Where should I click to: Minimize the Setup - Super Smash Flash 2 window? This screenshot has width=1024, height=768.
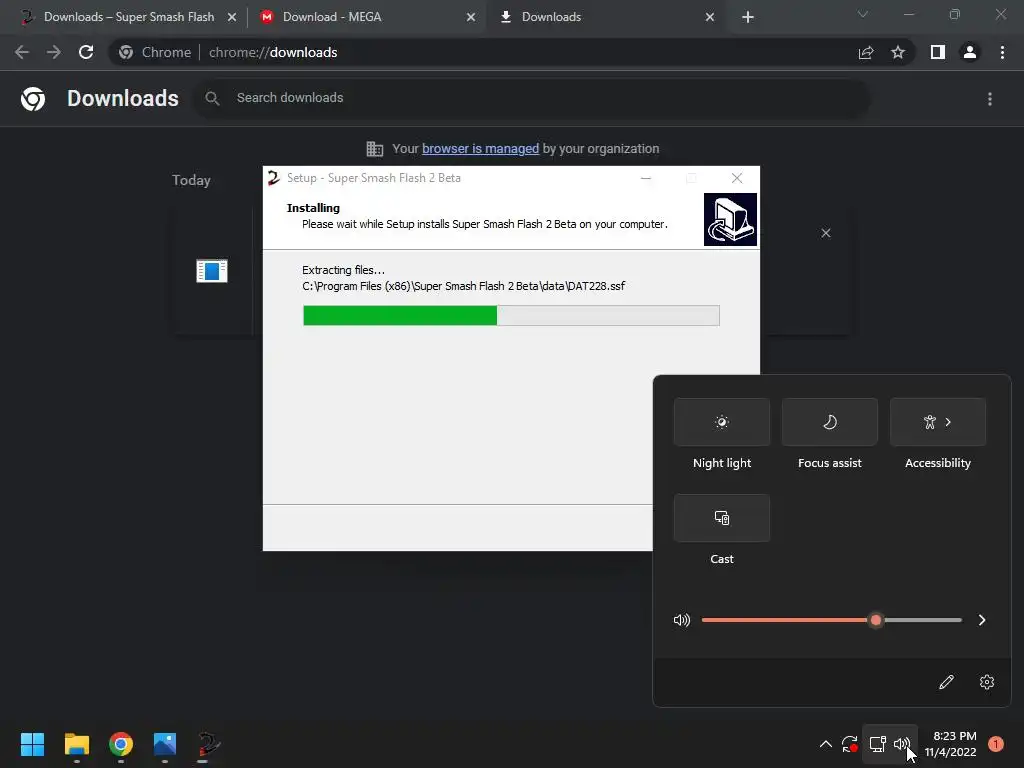click(x=646, y=178)
